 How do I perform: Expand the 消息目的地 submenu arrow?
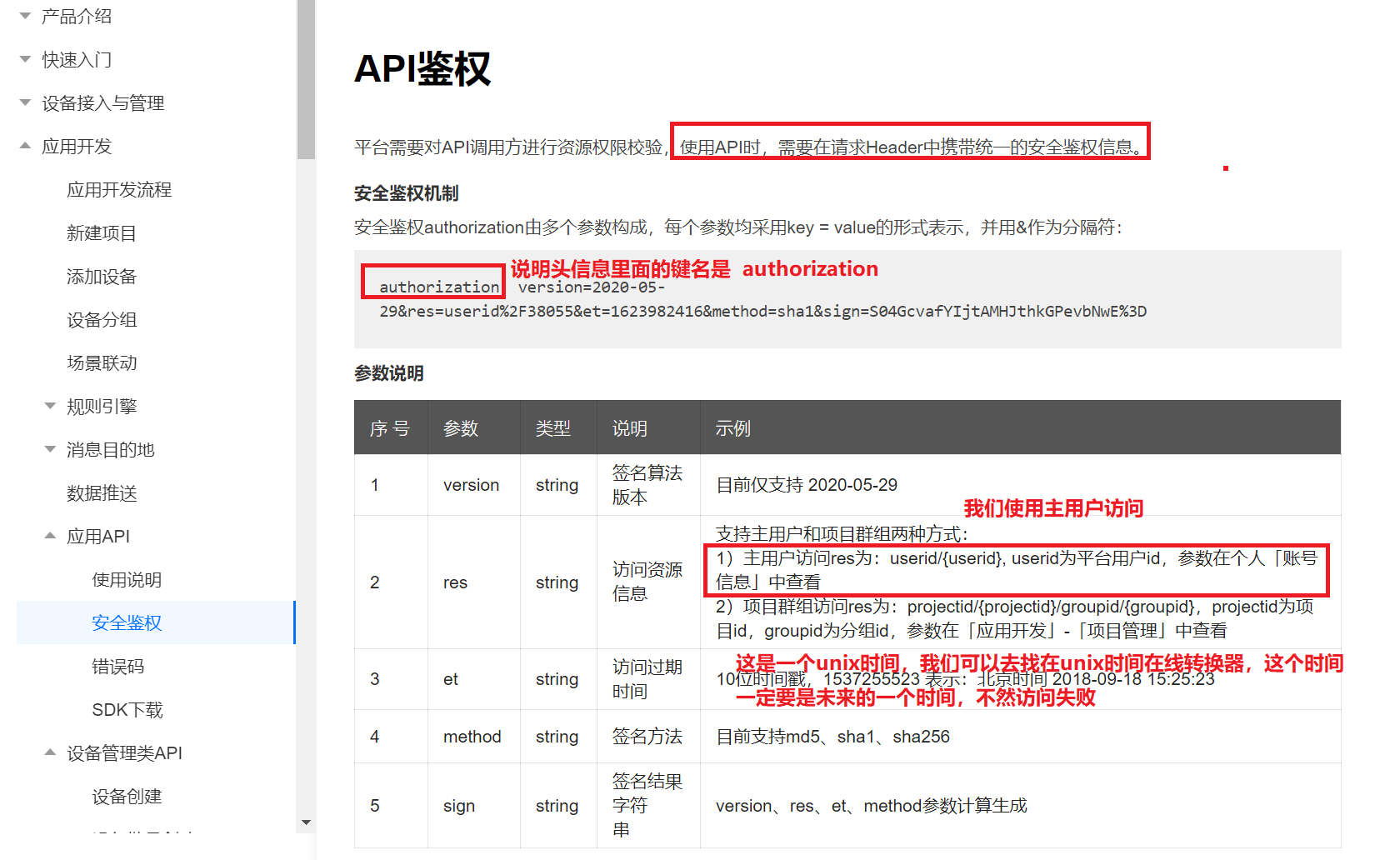[x=50, y=449]
